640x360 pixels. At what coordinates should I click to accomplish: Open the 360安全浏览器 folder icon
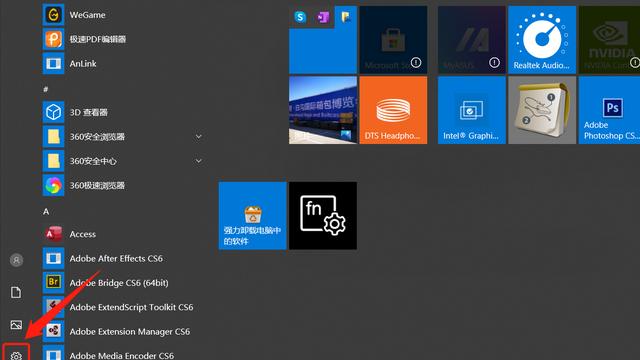click(53, 136)
